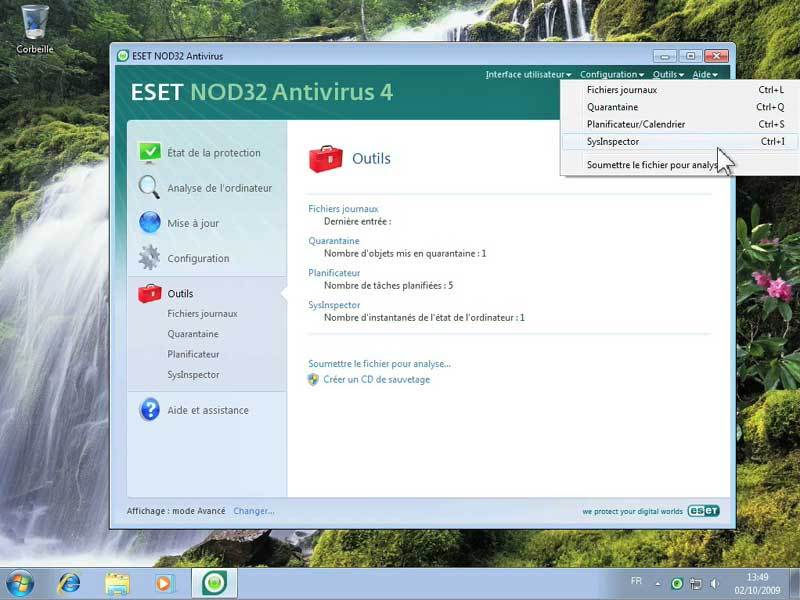Viewport: 800px width, 600px height.
Task: Select the Outils section in sidebar
Action: [x=180, y=293]
